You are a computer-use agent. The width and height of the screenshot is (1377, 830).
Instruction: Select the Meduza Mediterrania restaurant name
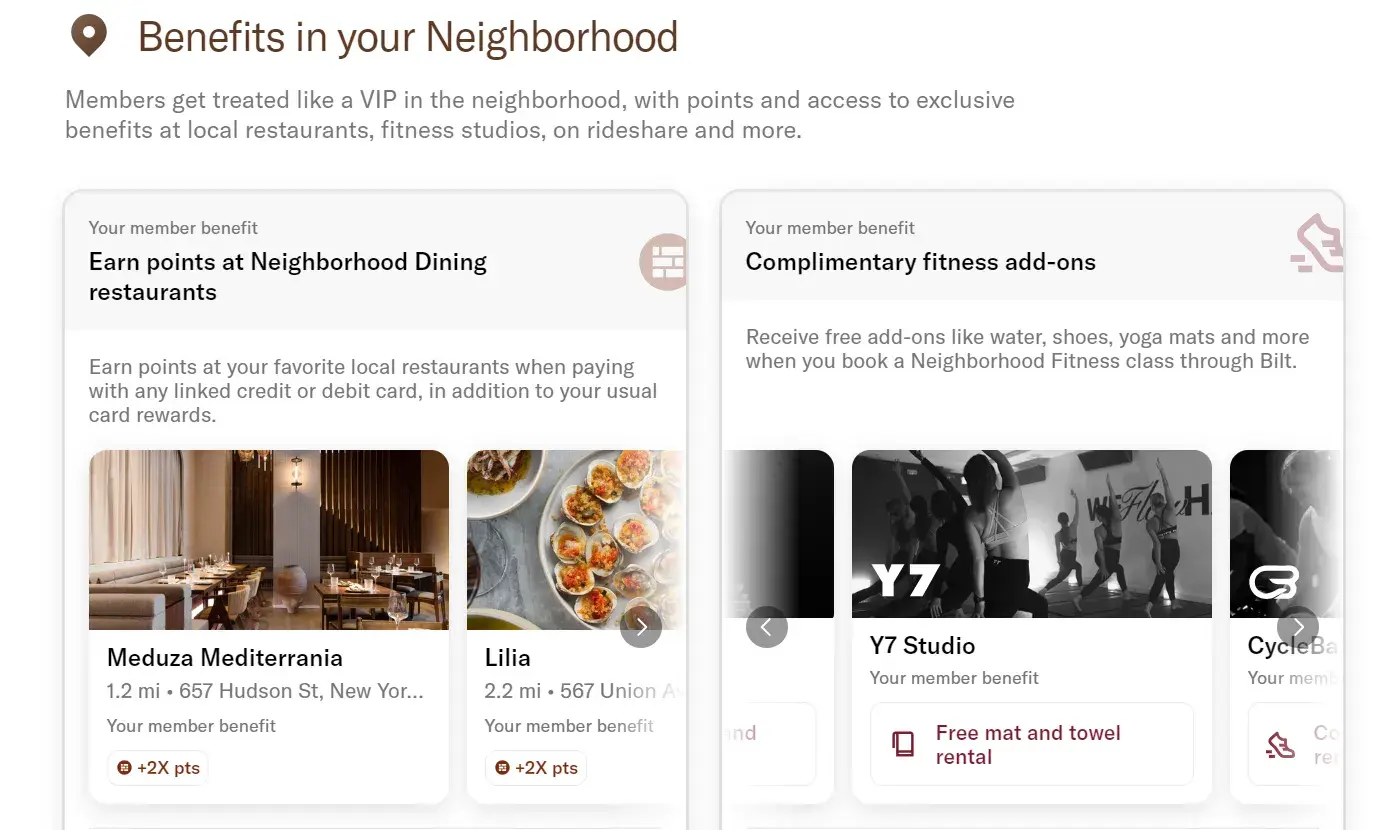tap(225, 658)
